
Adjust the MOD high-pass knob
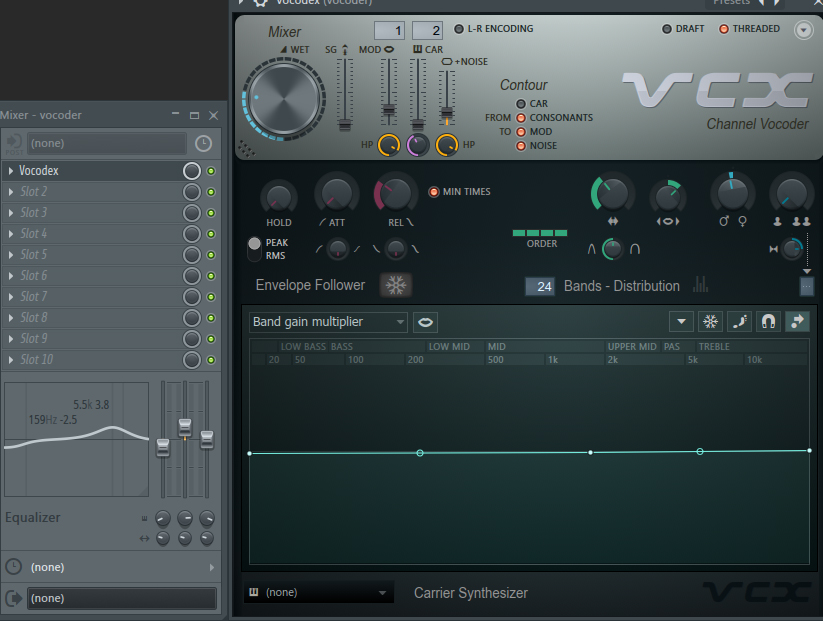coord(389,145)
